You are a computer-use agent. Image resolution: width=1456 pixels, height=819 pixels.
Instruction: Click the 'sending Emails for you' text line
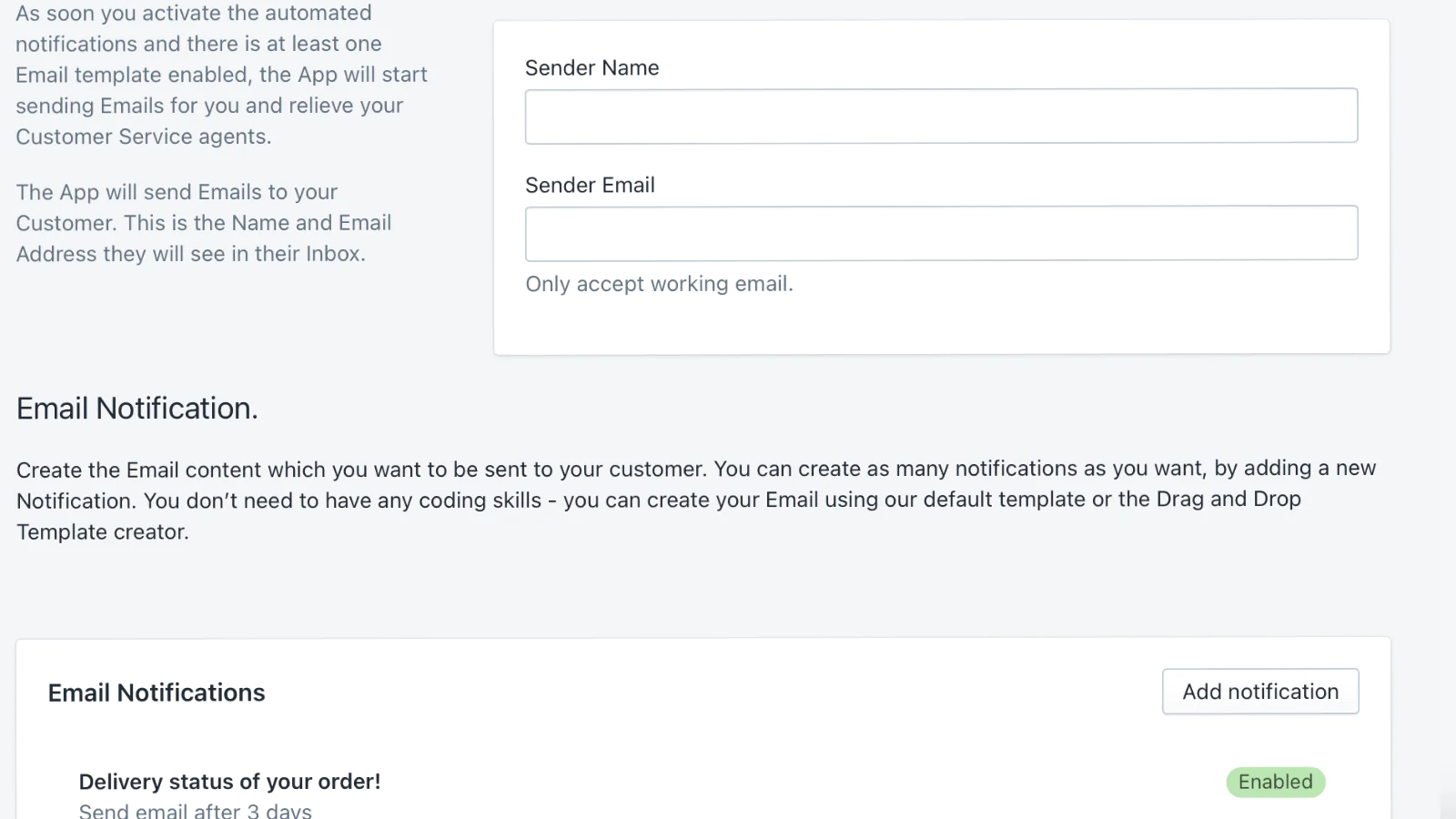coord(208,106)
